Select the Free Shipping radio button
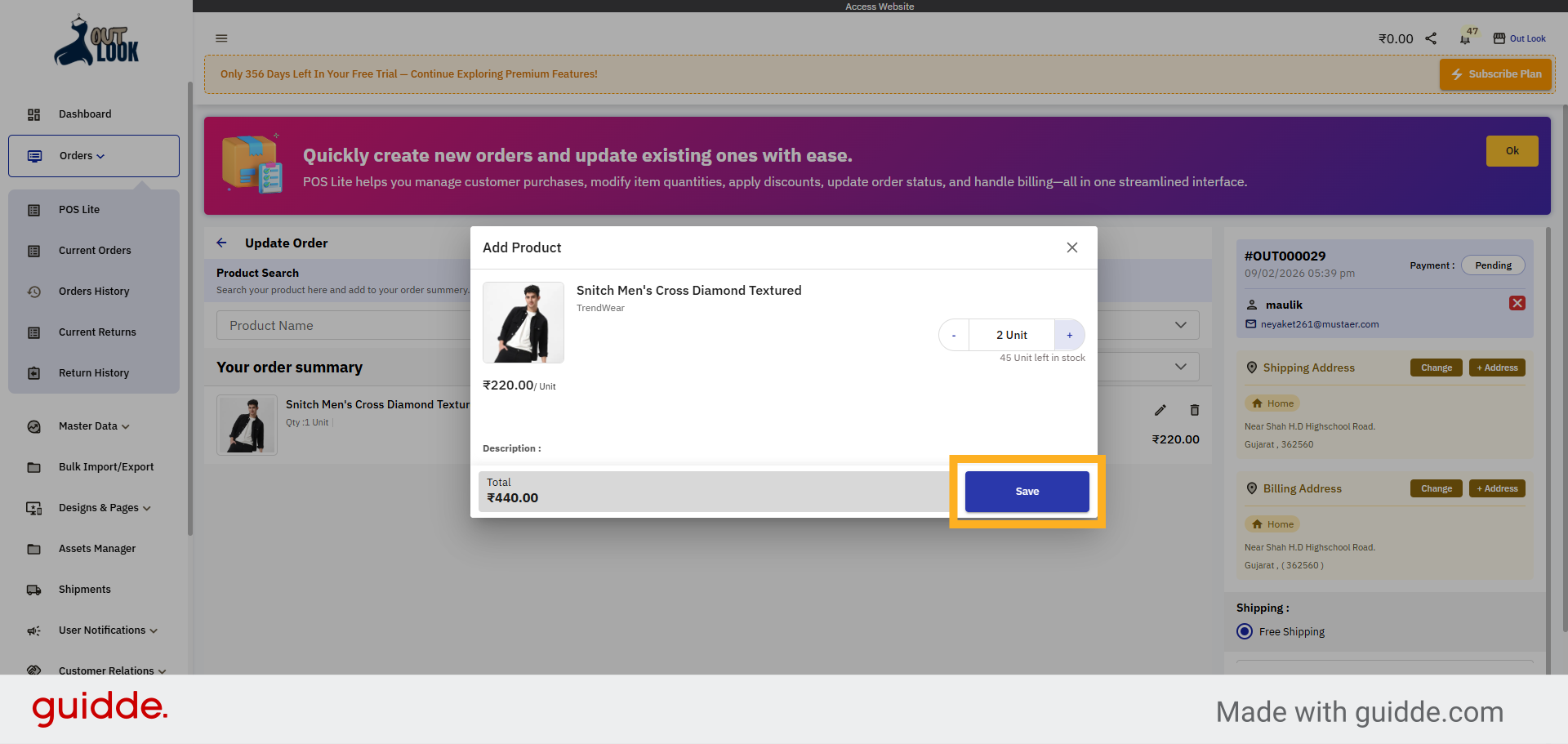Screen dimensions: 1568x744 pyautogui.click(x=1245, y=630)
